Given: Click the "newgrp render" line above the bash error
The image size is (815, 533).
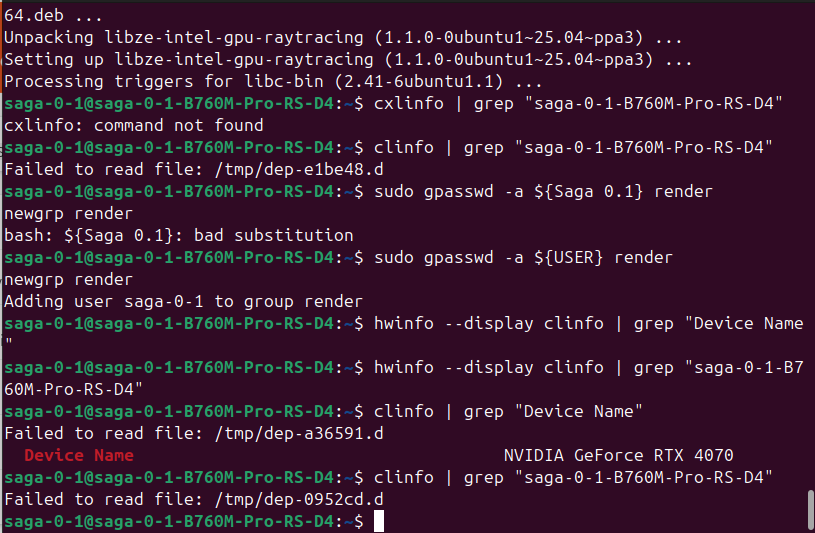Looking at the screenshot, I should click(69, 213).
